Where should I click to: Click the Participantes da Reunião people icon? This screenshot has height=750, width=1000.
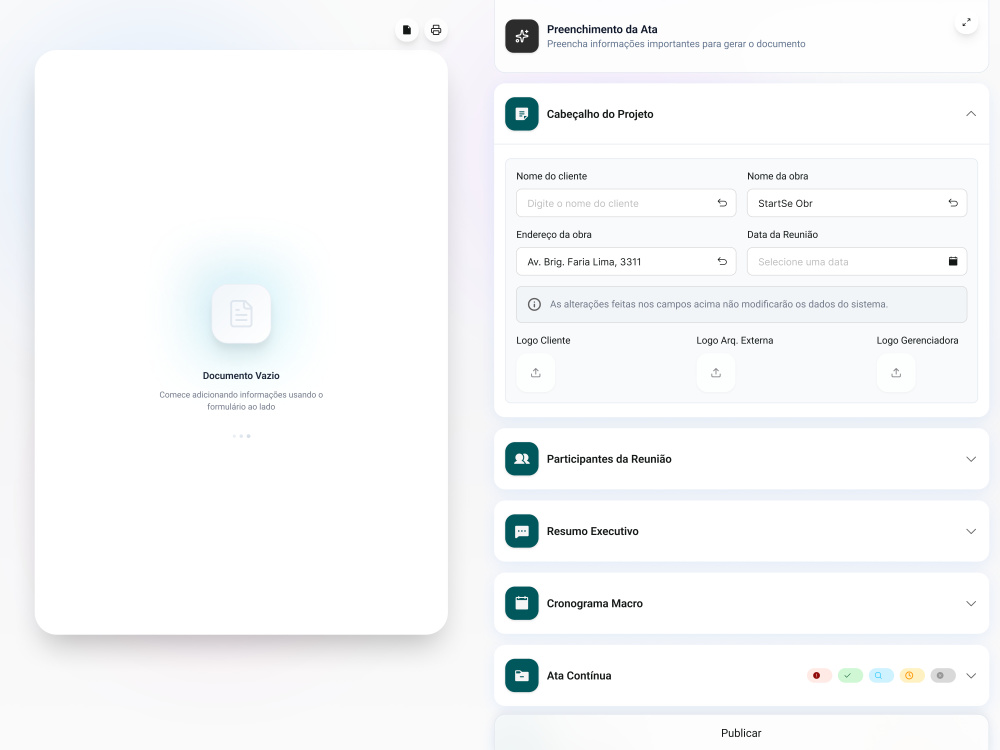point(522,459)
